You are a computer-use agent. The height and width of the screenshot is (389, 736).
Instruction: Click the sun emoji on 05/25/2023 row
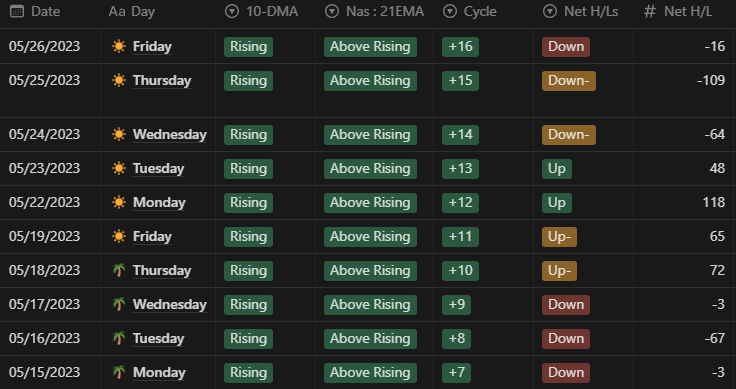click(x=119, y=81)
